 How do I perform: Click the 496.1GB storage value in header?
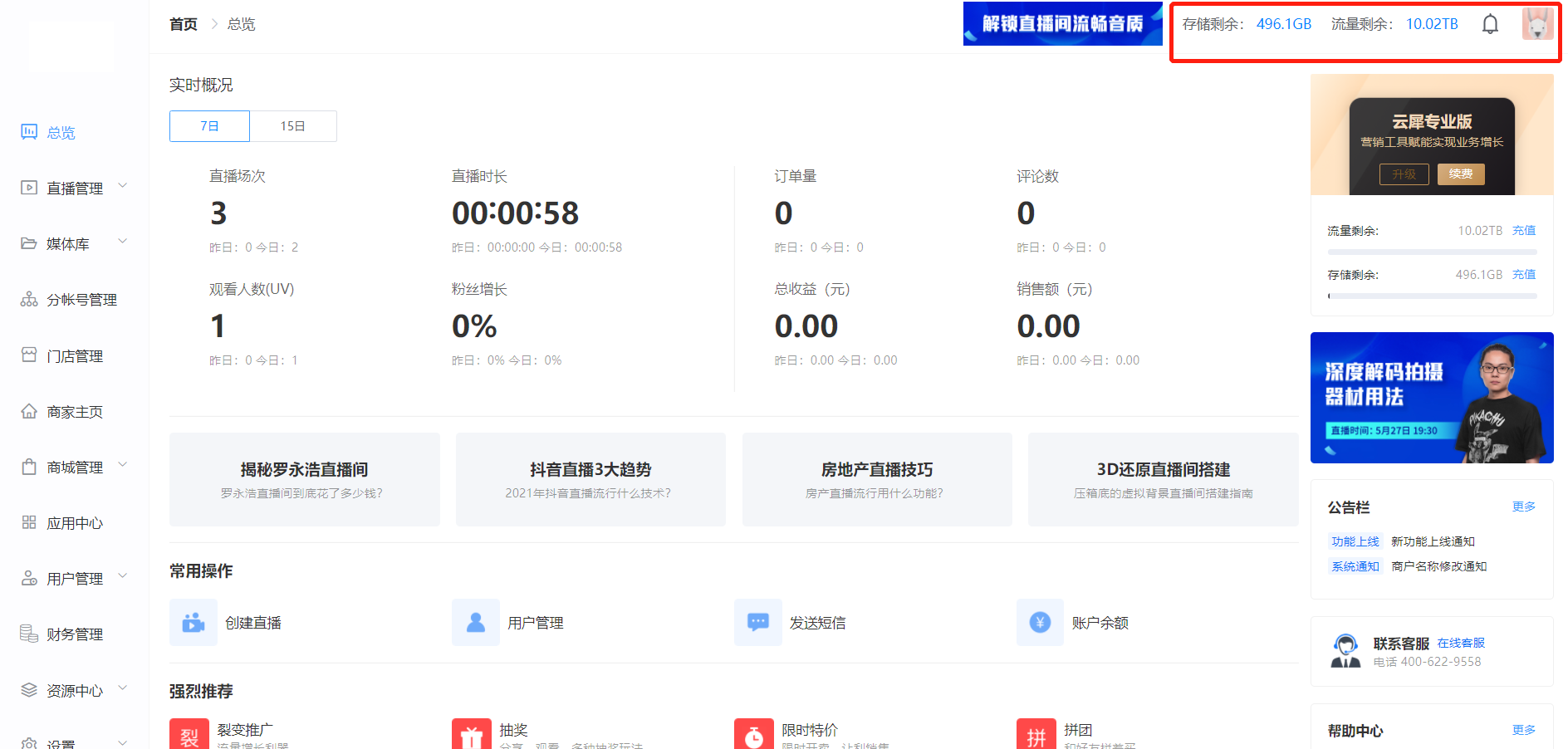pos(1284,24)
